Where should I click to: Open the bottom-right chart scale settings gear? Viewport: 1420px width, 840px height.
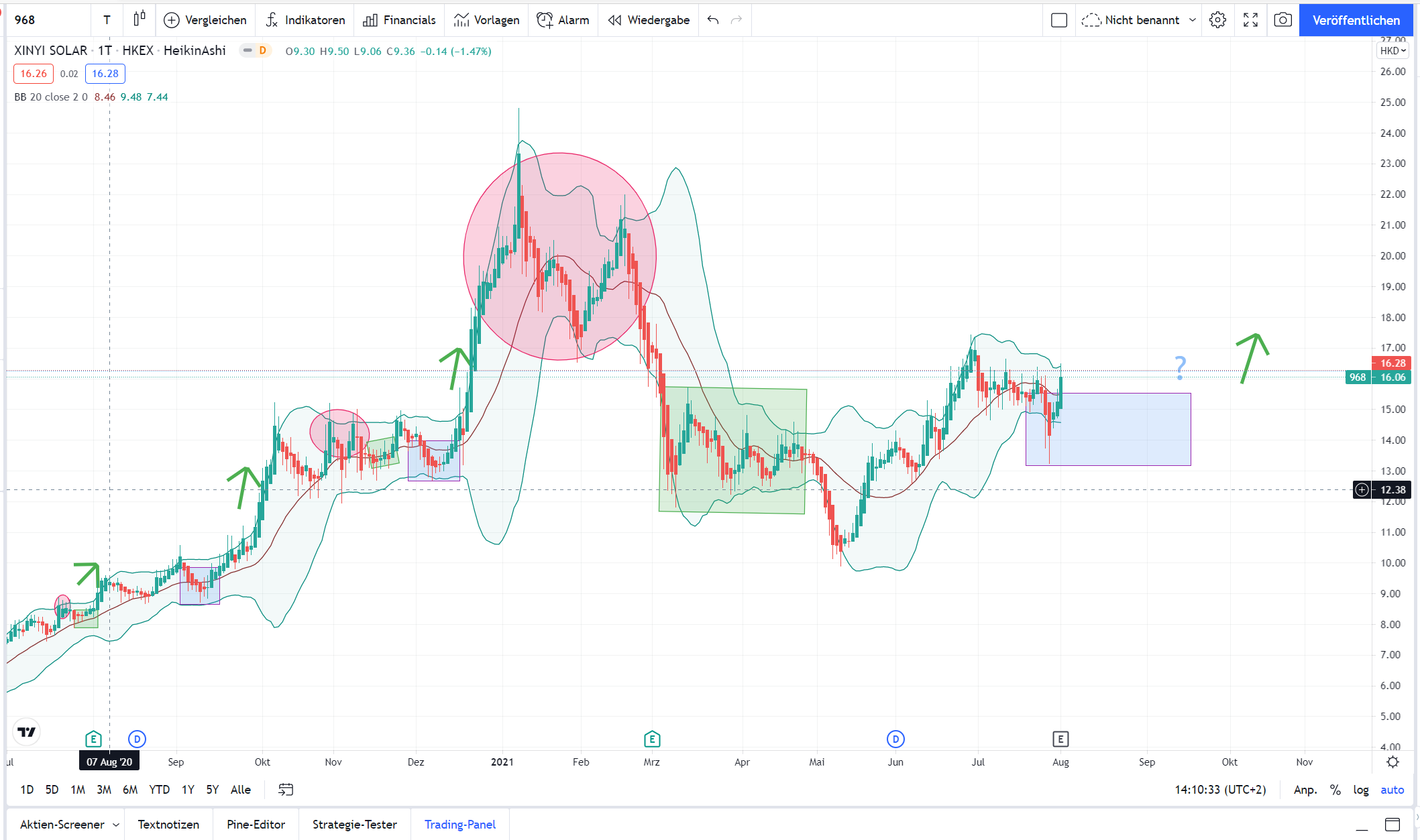1394,762
